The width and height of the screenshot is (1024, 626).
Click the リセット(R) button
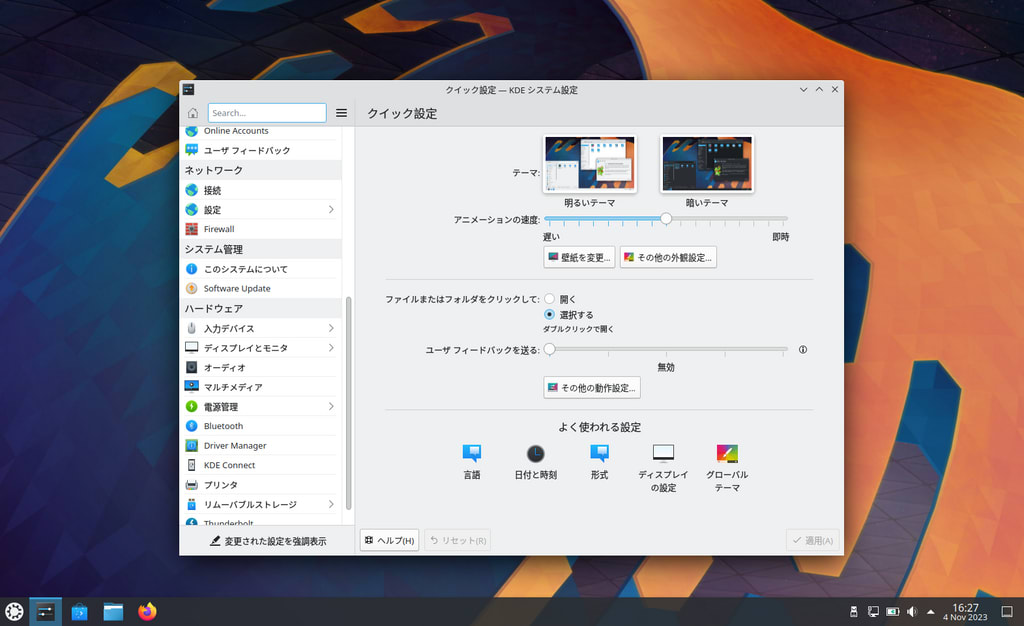coord(458,540)
